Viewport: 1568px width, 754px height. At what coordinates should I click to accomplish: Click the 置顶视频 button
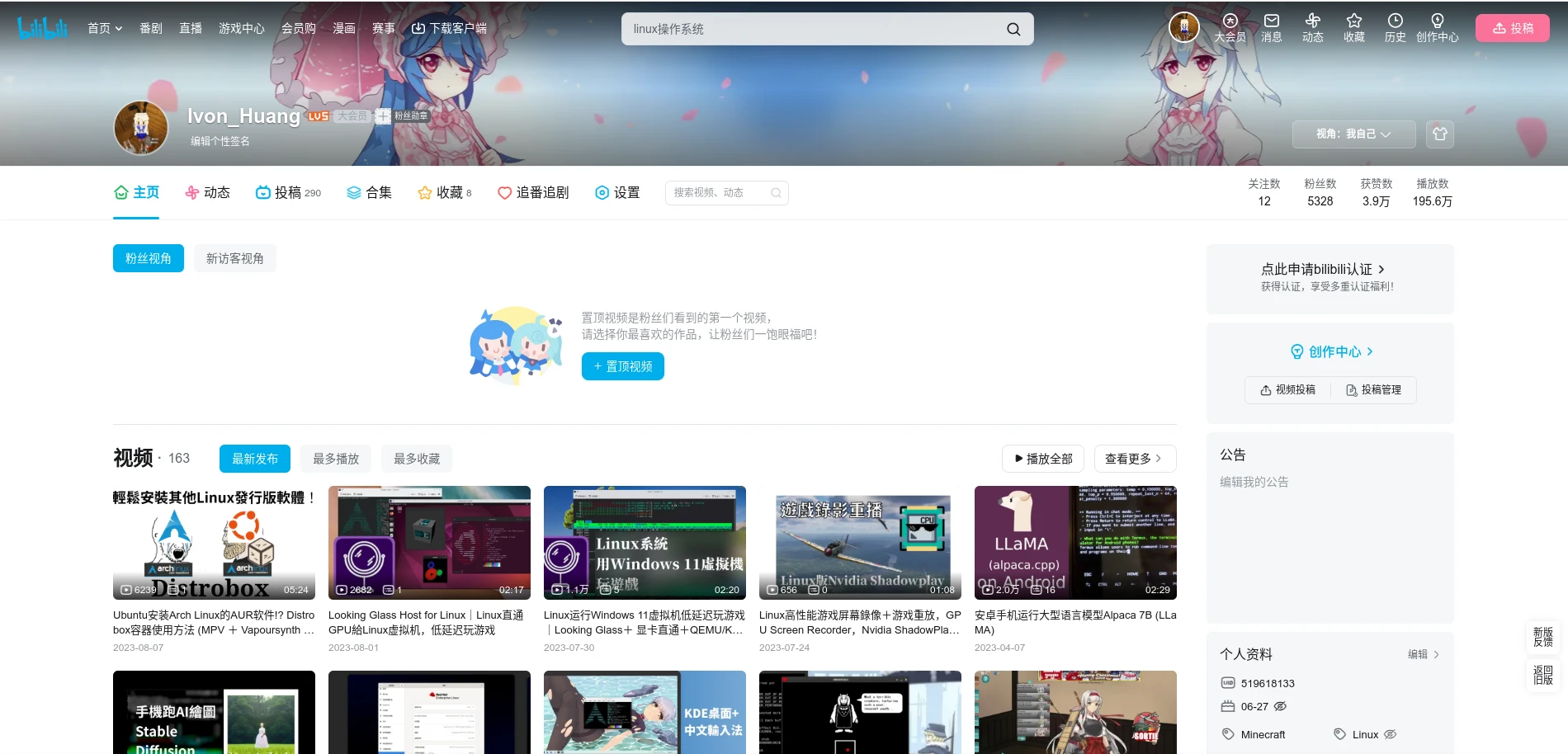tap(622, 366)
